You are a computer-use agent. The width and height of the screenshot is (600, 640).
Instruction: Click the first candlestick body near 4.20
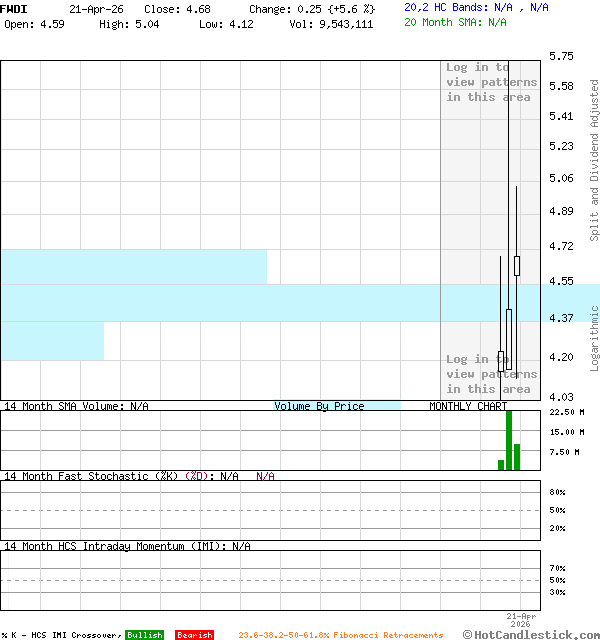pyautogui.click(x=501, y=361)
